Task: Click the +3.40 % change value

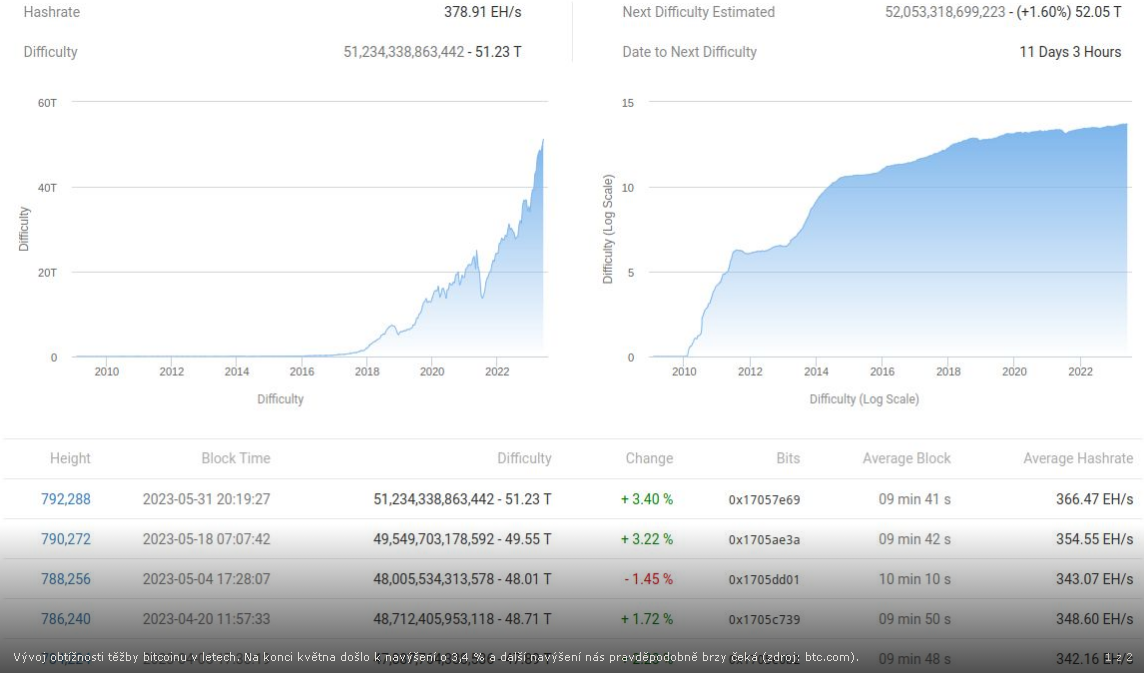Action: [x=647, y=499]
